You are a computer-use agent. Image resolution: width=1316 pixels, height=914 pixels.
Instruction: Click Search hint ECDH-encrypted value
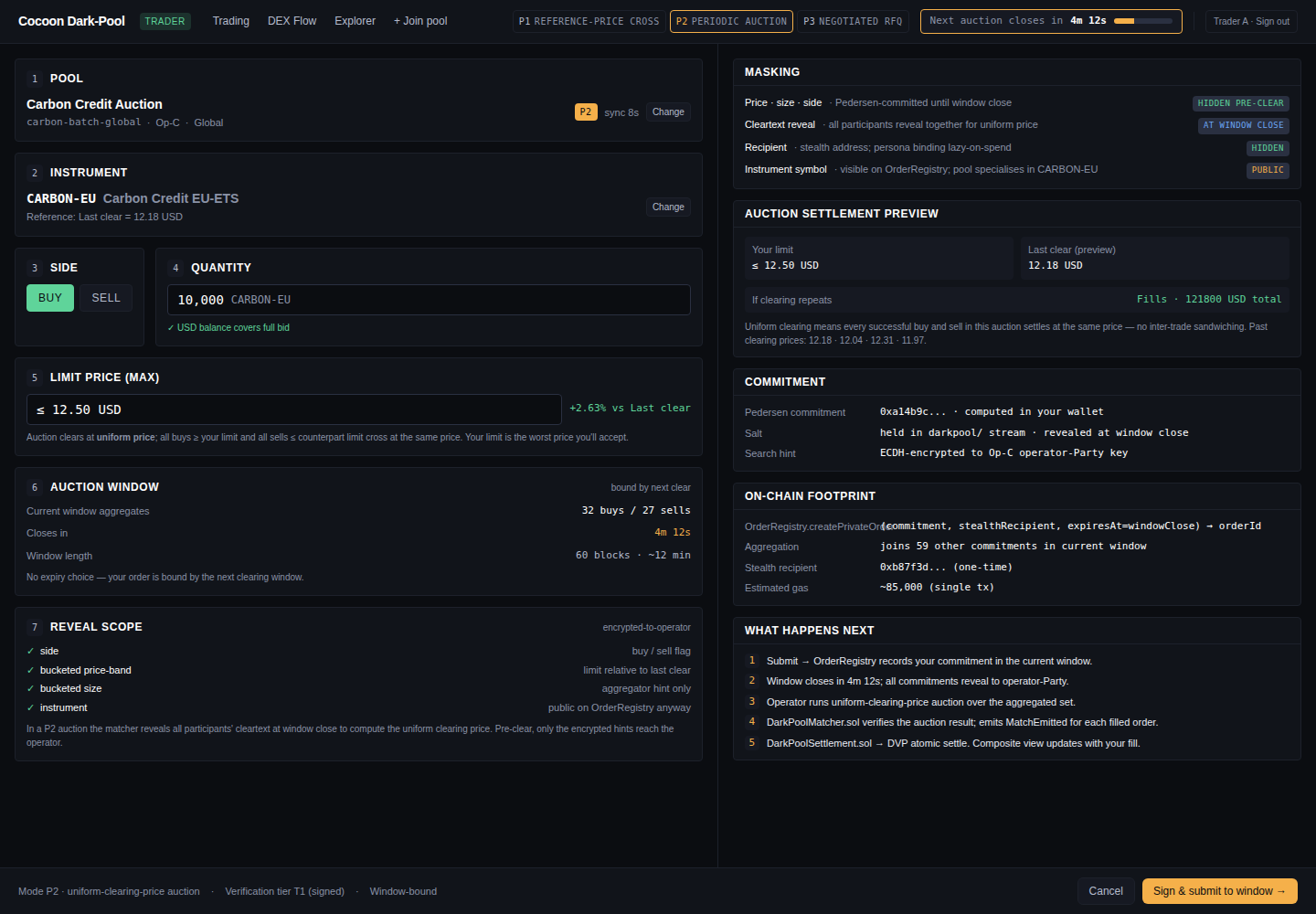[1003, 453]
